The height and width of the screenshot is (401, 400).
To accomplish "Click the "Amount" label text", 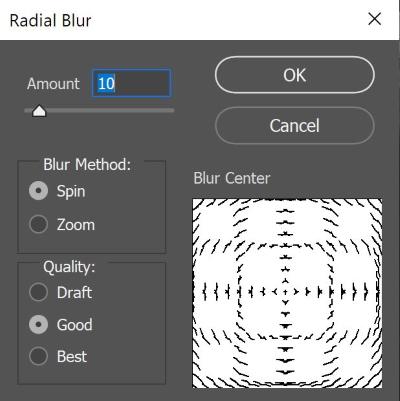I will click(53, 84).
